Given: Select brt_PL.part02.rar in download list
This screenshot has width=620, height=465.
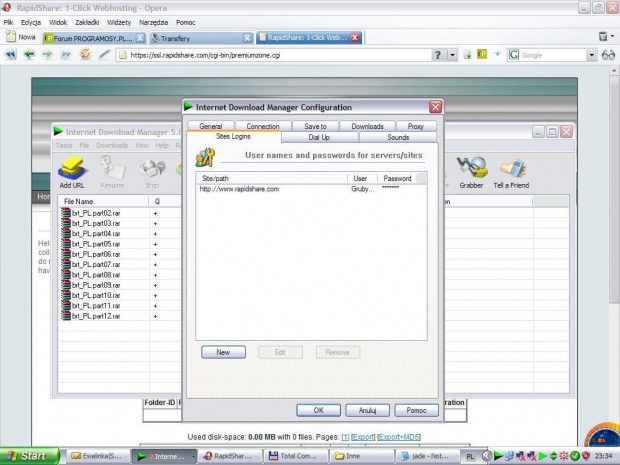Looking at the screenshot, I should [91, 213].
